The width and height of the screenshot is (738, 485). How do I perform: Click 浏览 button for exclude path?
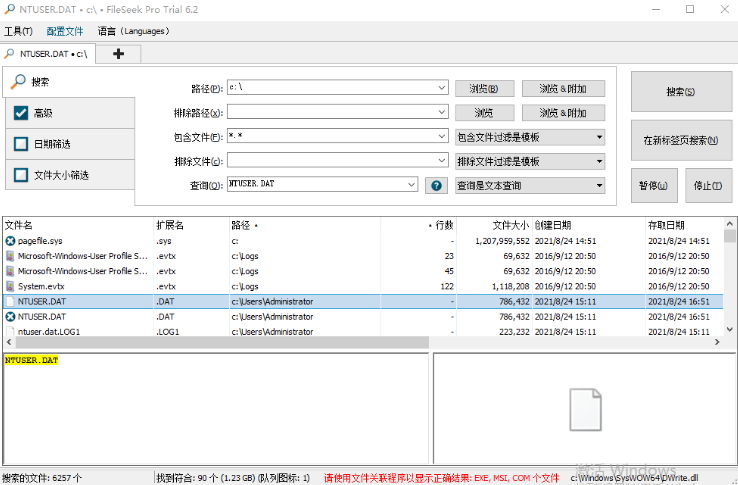pos(484,113)
